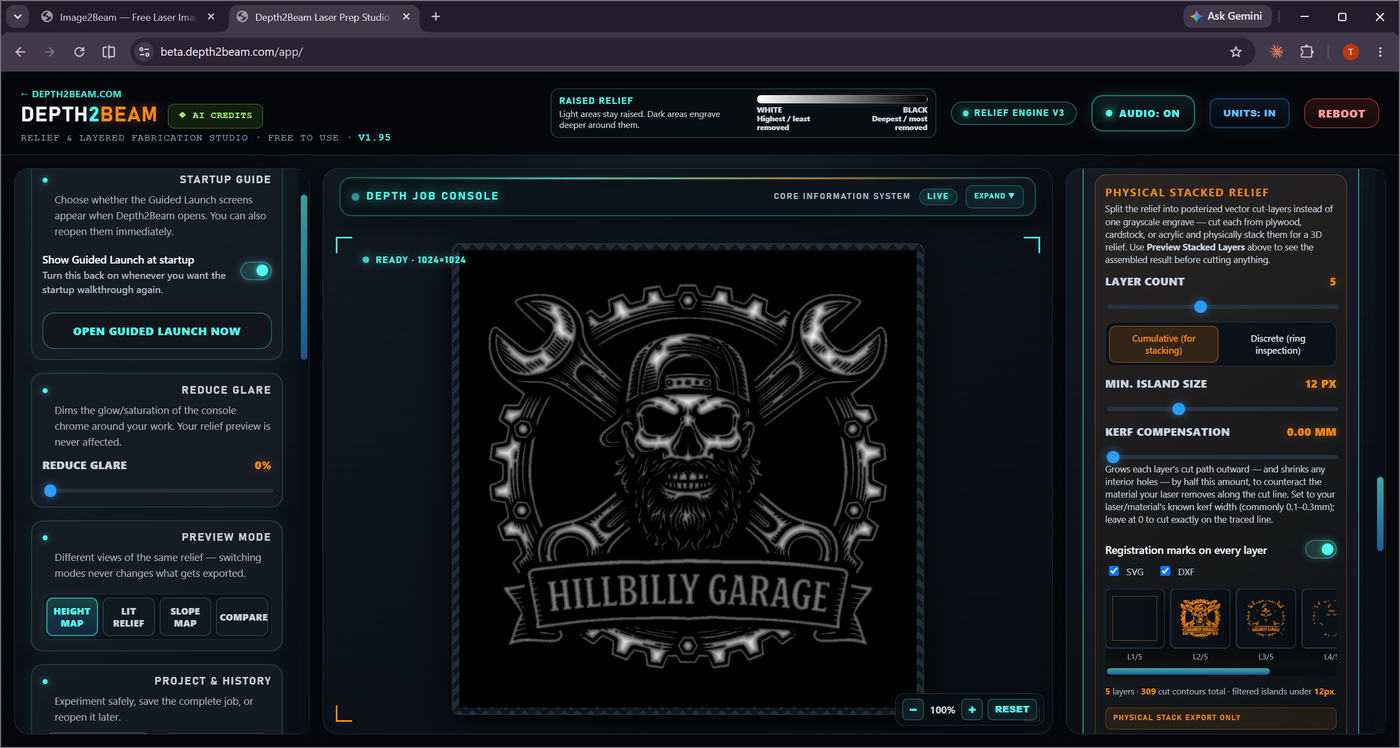
Task: View site information icon in address bar
Action: (143, 52)
